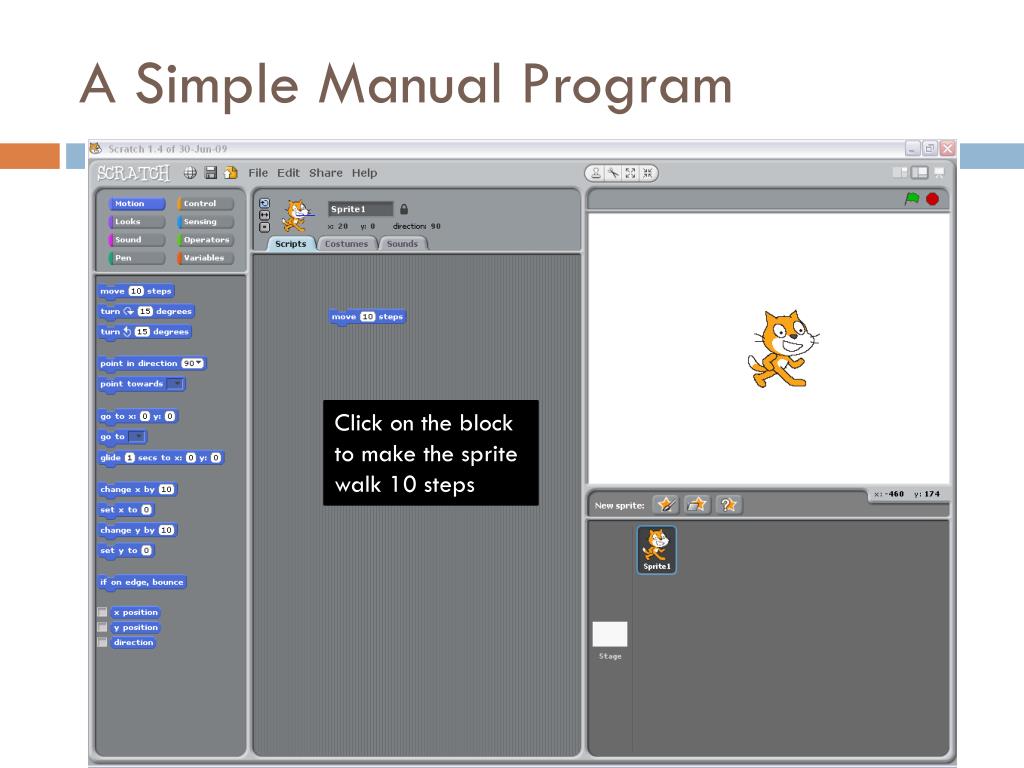The height and width of the screenshot is (768, 1024).
Task: Open the Edit menu
Action: click(x=288, y=173)
